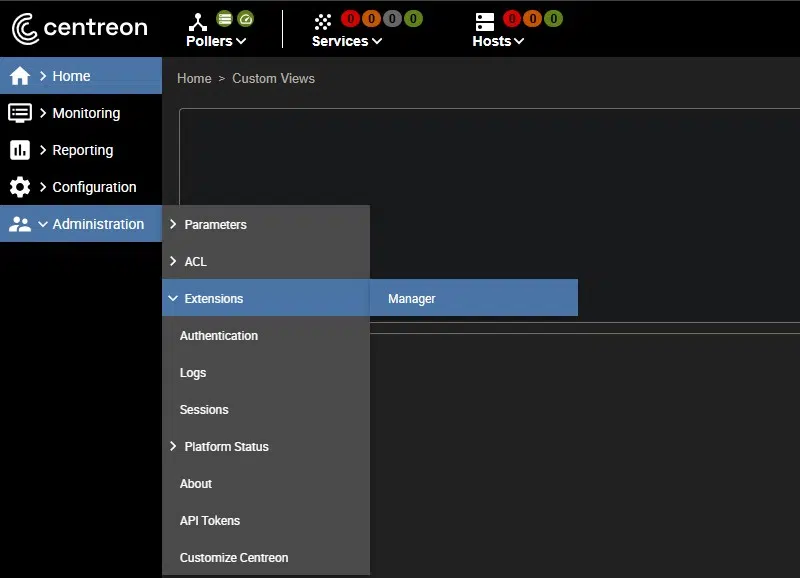Open the Pollers dropdown
Viewport: 800px width, 578px height.
pyautogui.click(x=216, y=41)
